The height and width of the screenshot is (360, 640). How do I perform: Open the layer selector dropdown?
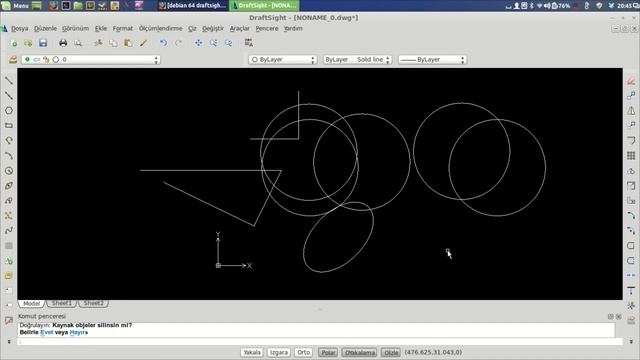click(x=91, y=60)
